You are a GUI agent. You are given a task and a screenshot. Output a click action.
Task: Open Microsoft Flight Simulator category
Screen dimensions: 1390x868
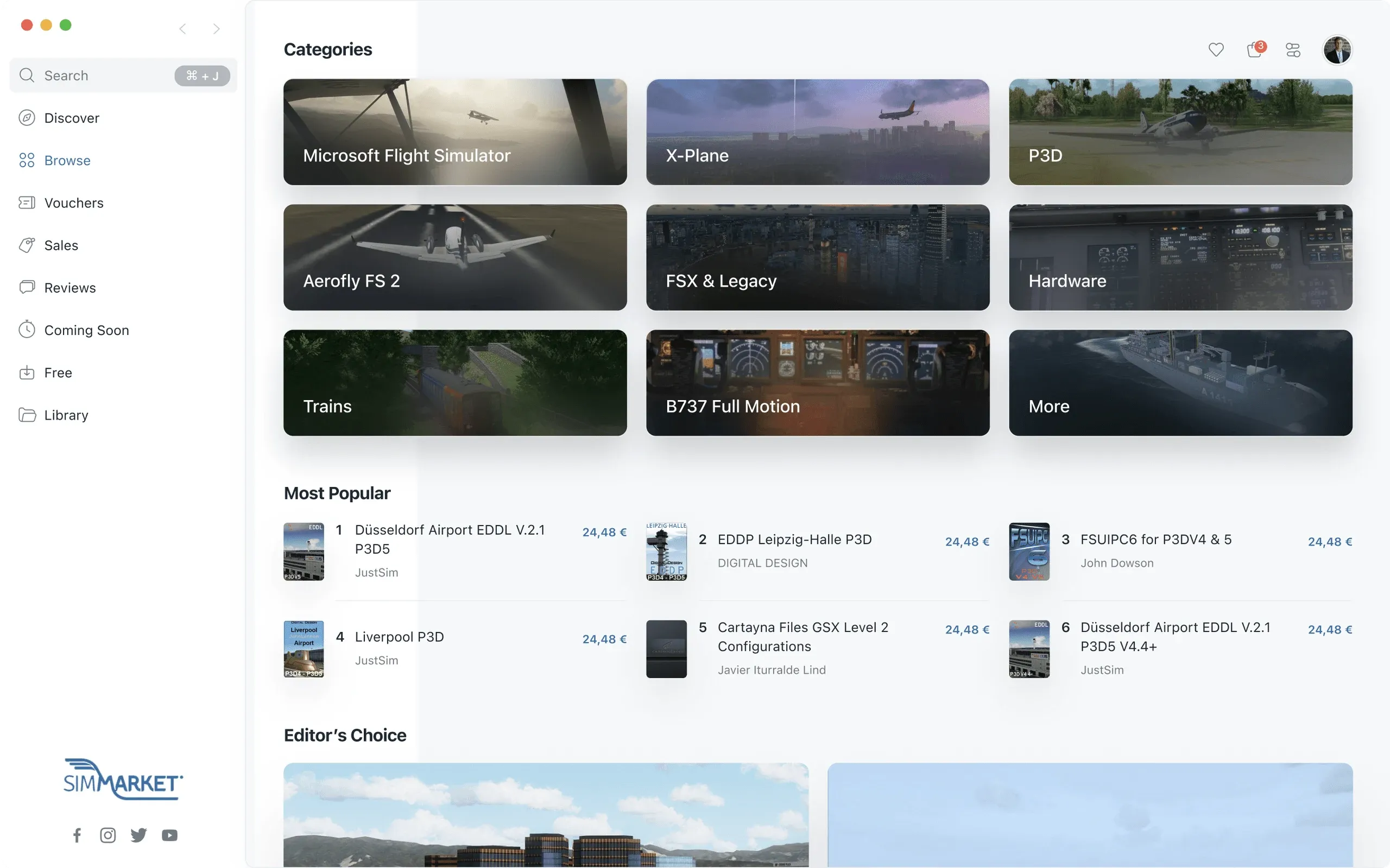tap(454, 132)
